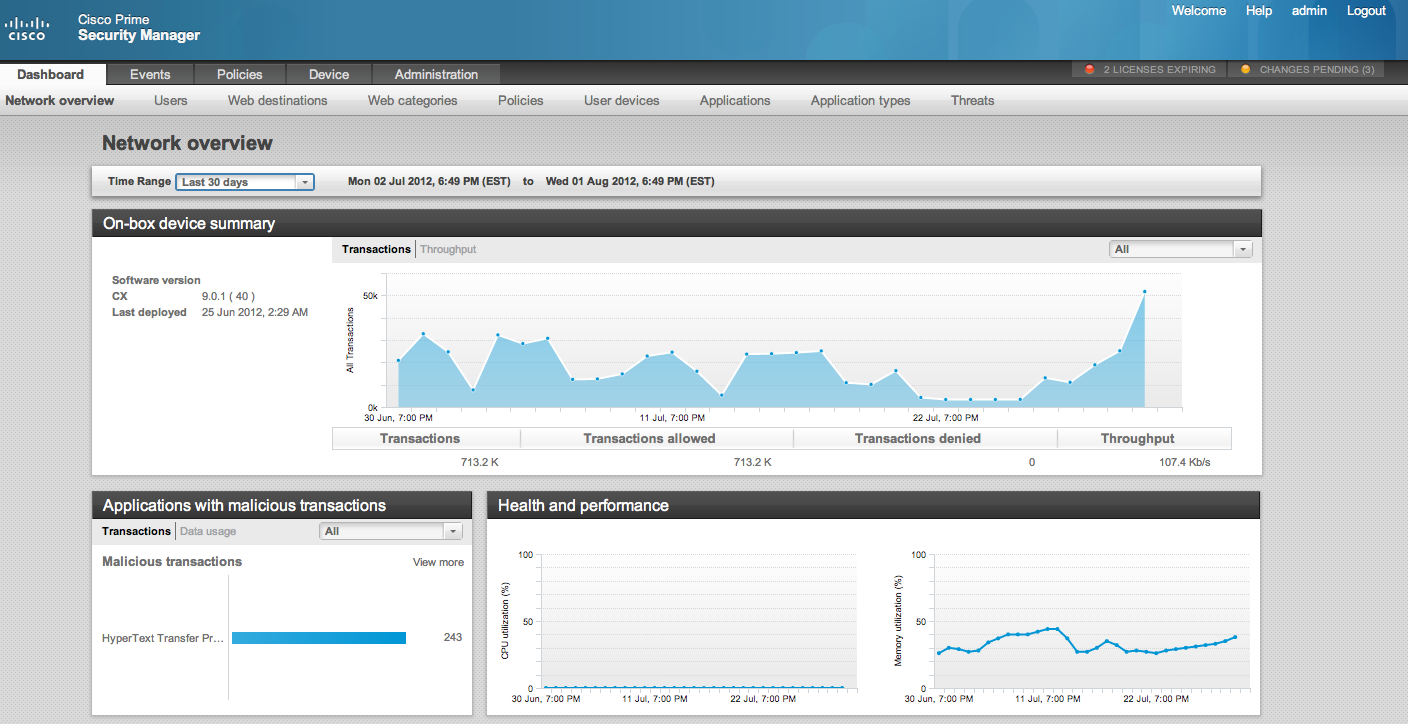This screenshot has height=724, width=1408.
Task: Click the red licenses expiring indicator
Action: pos(1090,70)
